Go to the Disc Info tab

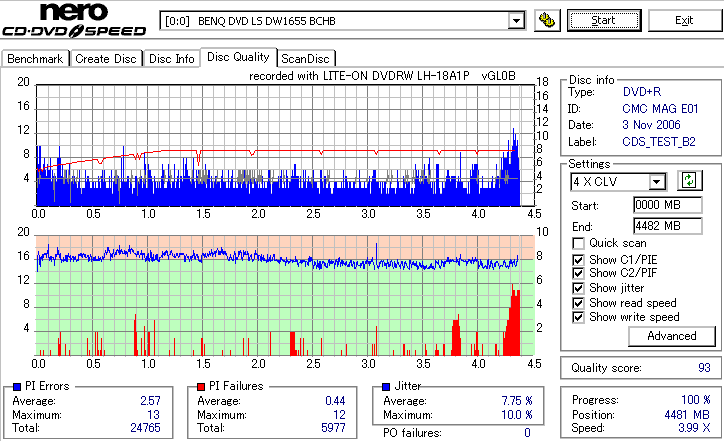click(x=171, y=59)
